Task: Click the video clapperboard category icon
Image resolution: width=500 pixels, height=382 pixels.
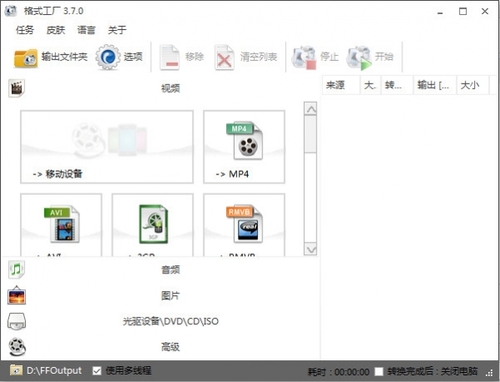Action: point(16,88)
